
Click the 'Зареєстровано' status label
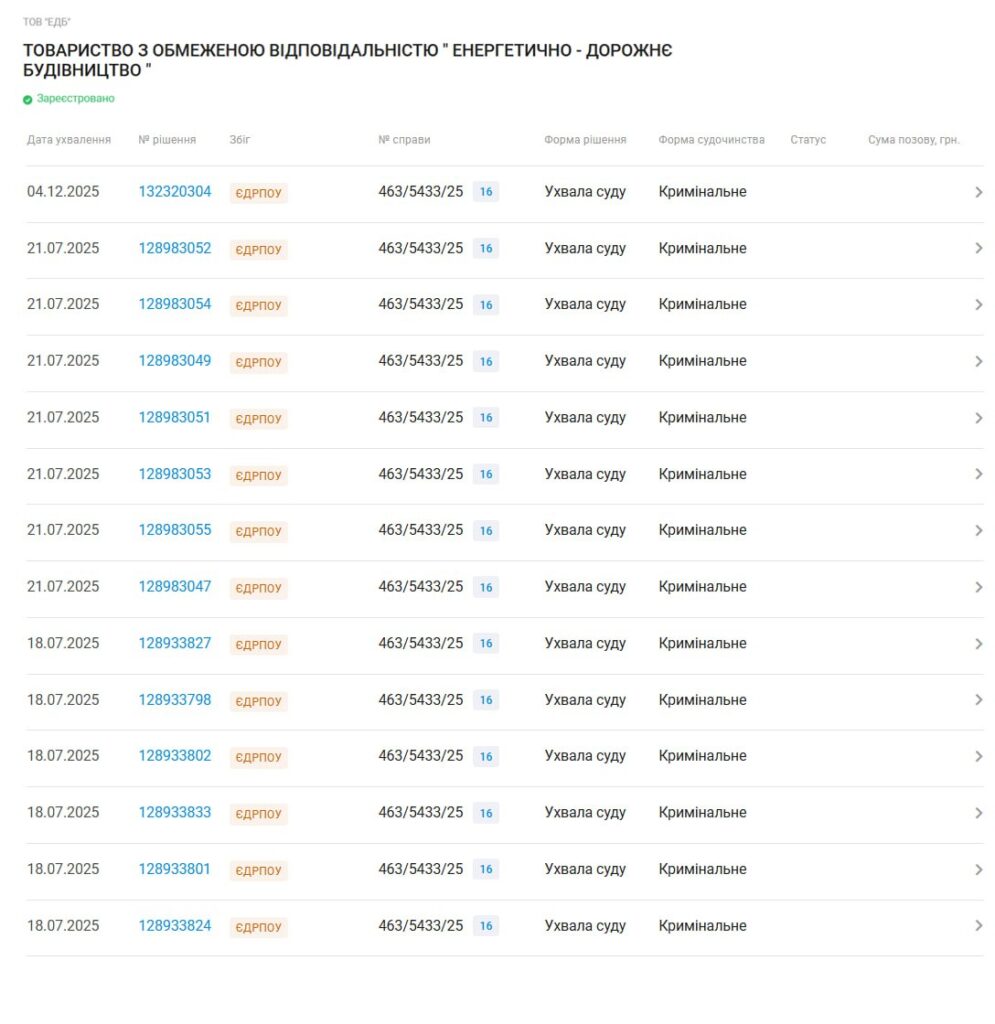pos(76,99)
